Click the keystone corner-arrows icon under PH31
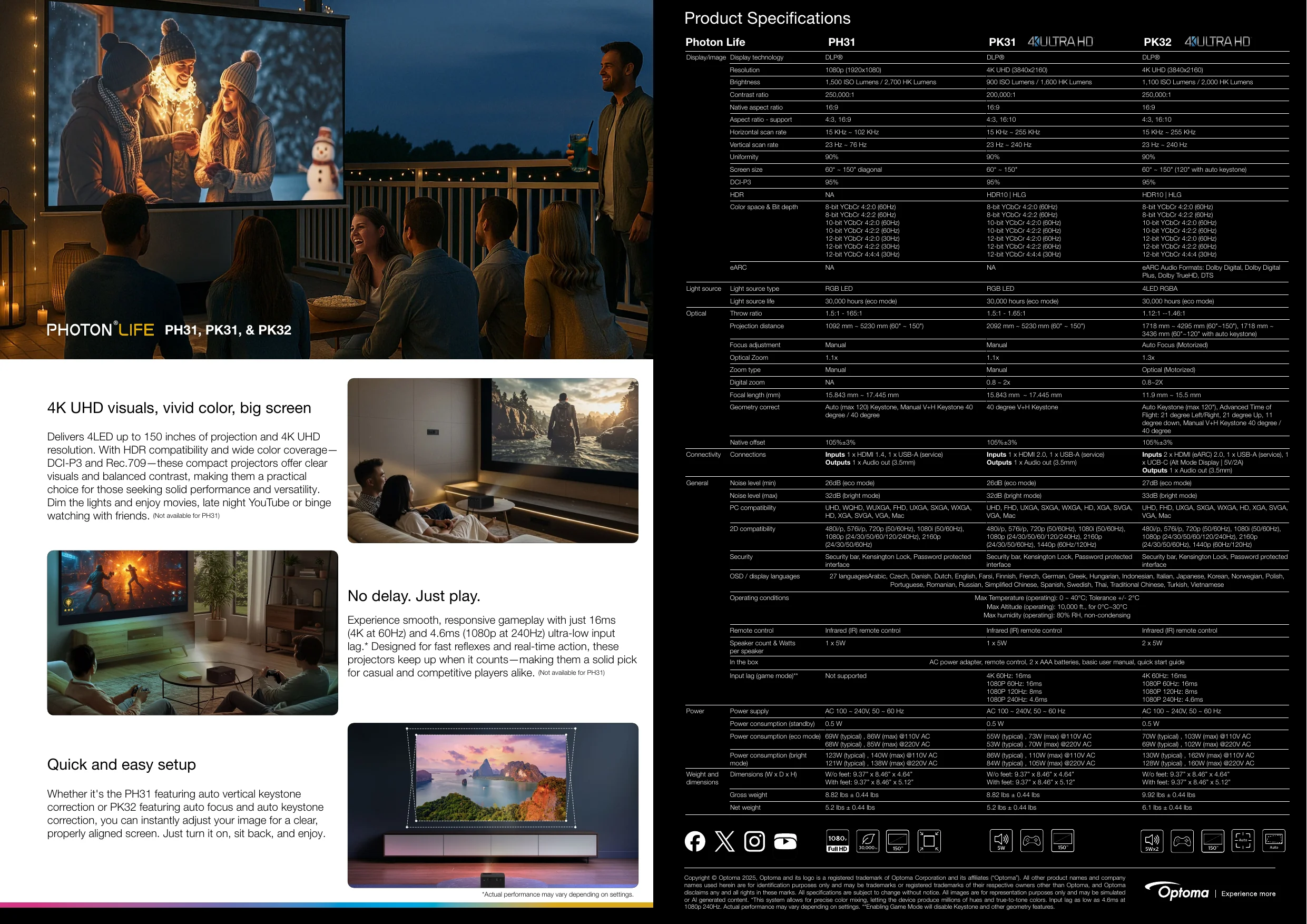Screen dimensions: 1307x924 (x=929, y=841)
